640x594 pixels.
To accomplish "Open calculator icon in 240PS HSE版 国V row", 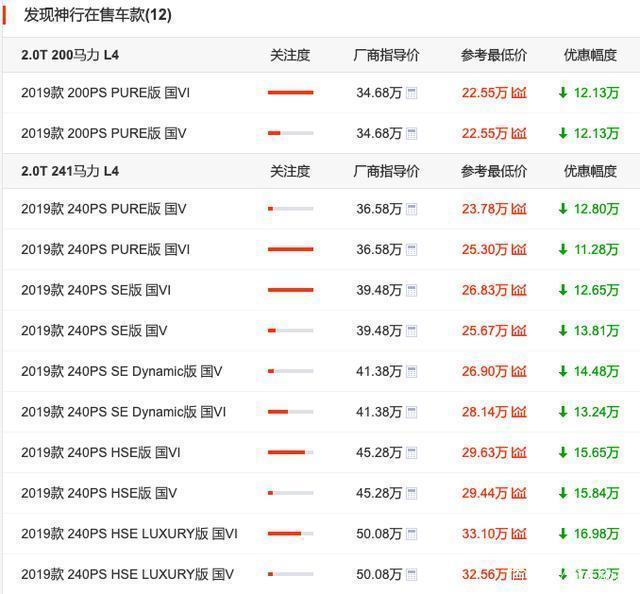I will tap(411, 493).
